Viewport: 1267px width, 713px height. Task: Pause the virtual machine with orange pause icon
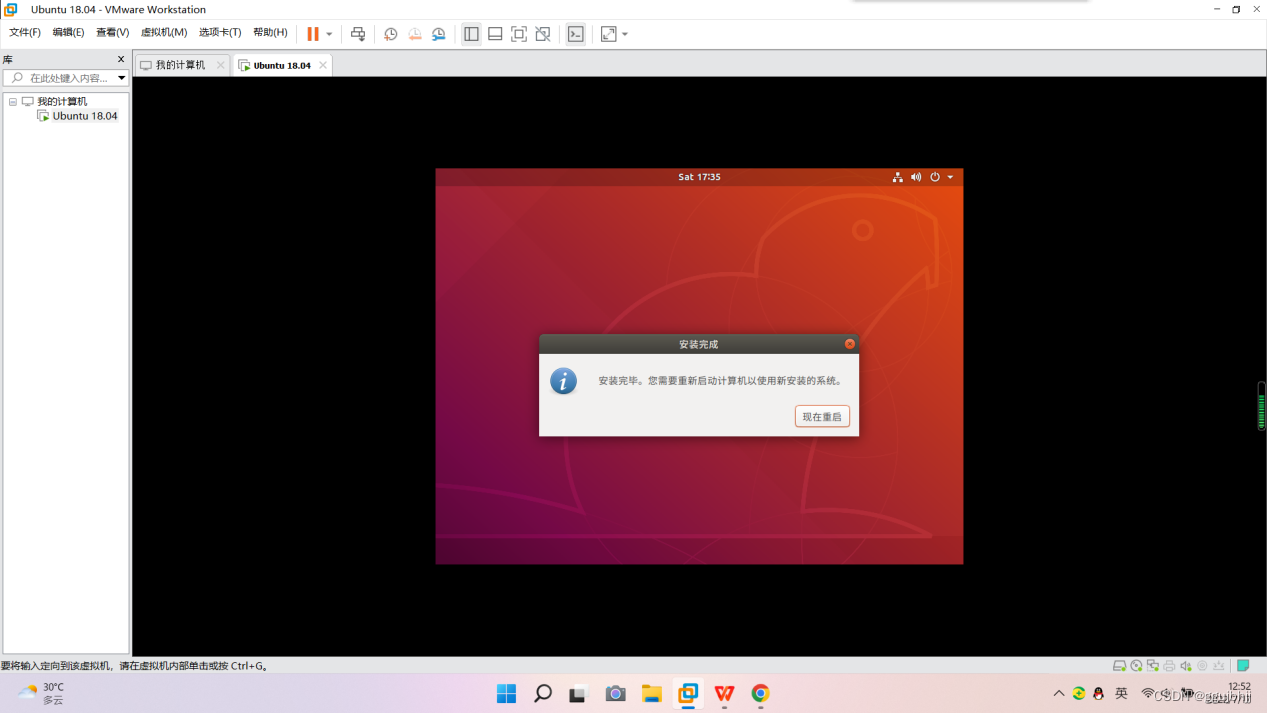313,34
